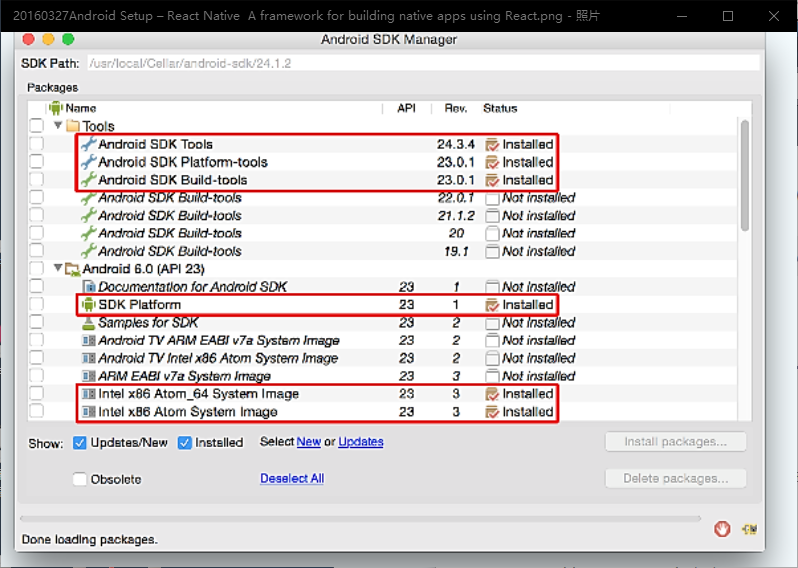Viewport: 798px width, 568px height.
Task: Click the wrench icon of Build-tools 22.0.1
Action: pos(89,198)
